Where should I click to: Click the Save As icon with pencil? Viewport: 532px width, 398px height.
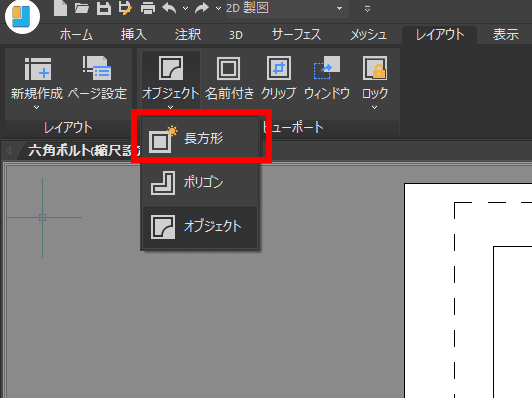126,8
